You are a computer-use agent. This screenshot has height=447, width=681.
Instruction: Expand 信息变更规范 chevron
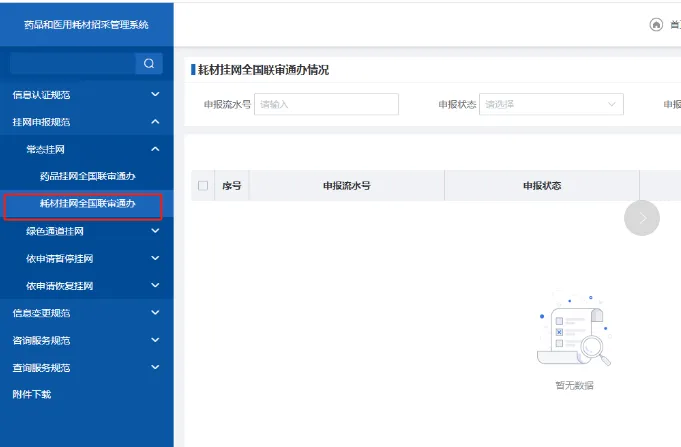(155, 313)
